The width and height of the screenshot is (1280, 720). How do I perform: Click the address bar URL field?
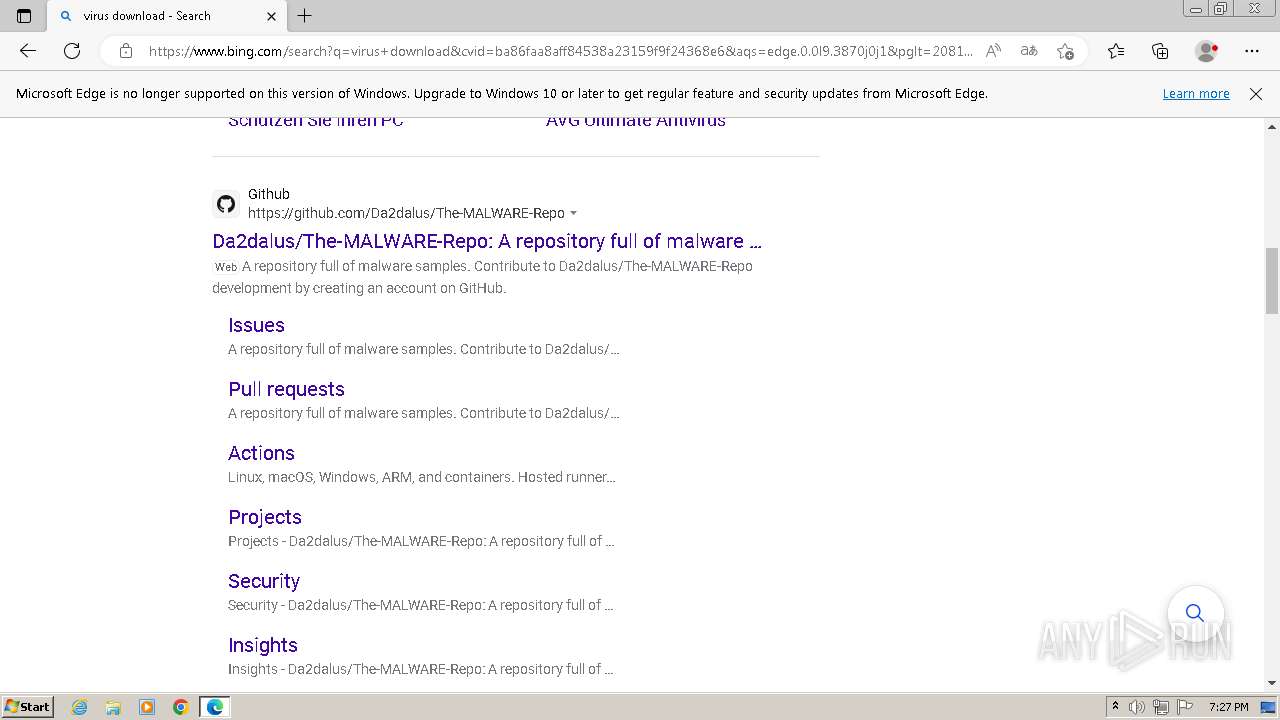pos(560,51)
